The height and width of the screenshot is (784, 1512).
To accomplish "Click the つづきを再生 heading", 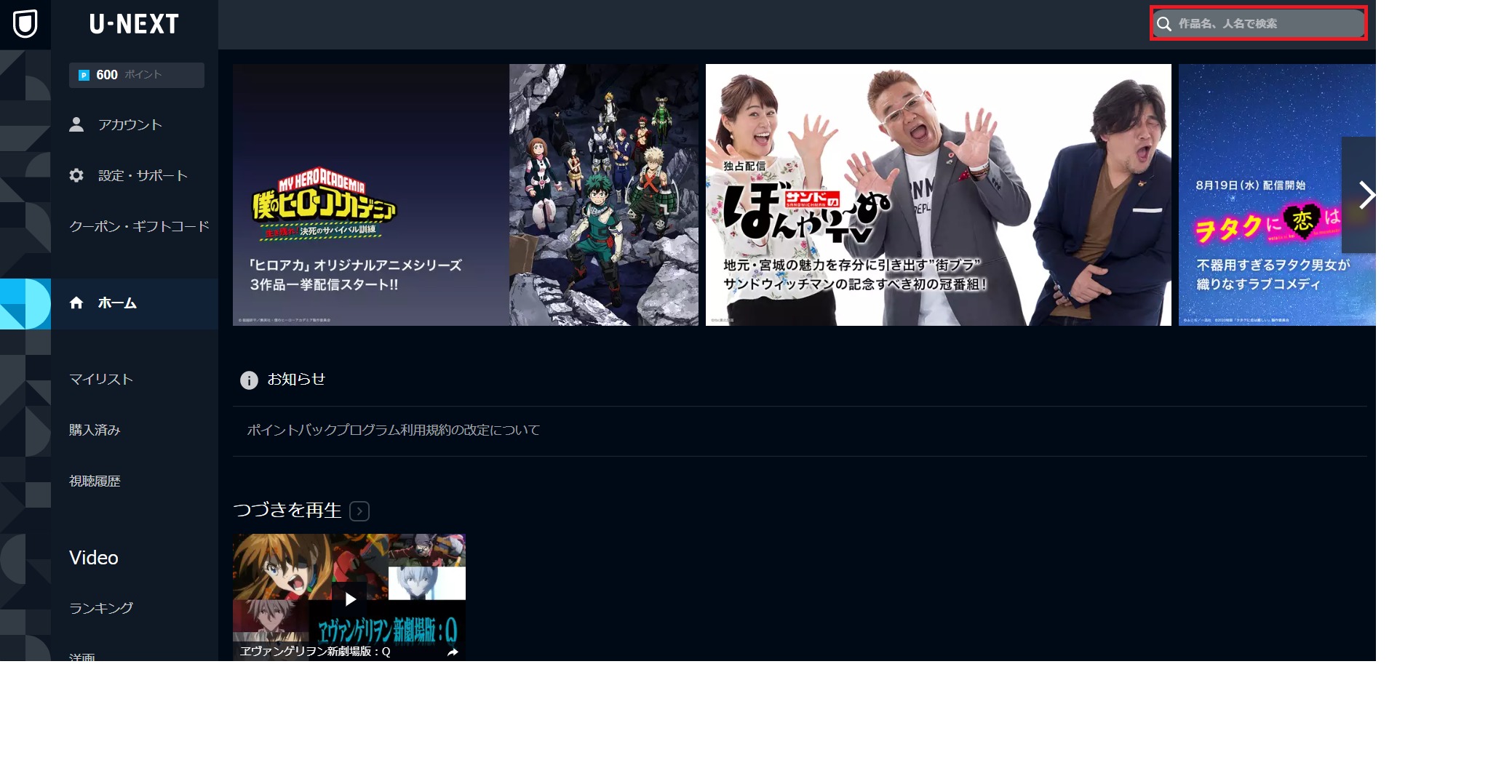I will tap(287, 511).
